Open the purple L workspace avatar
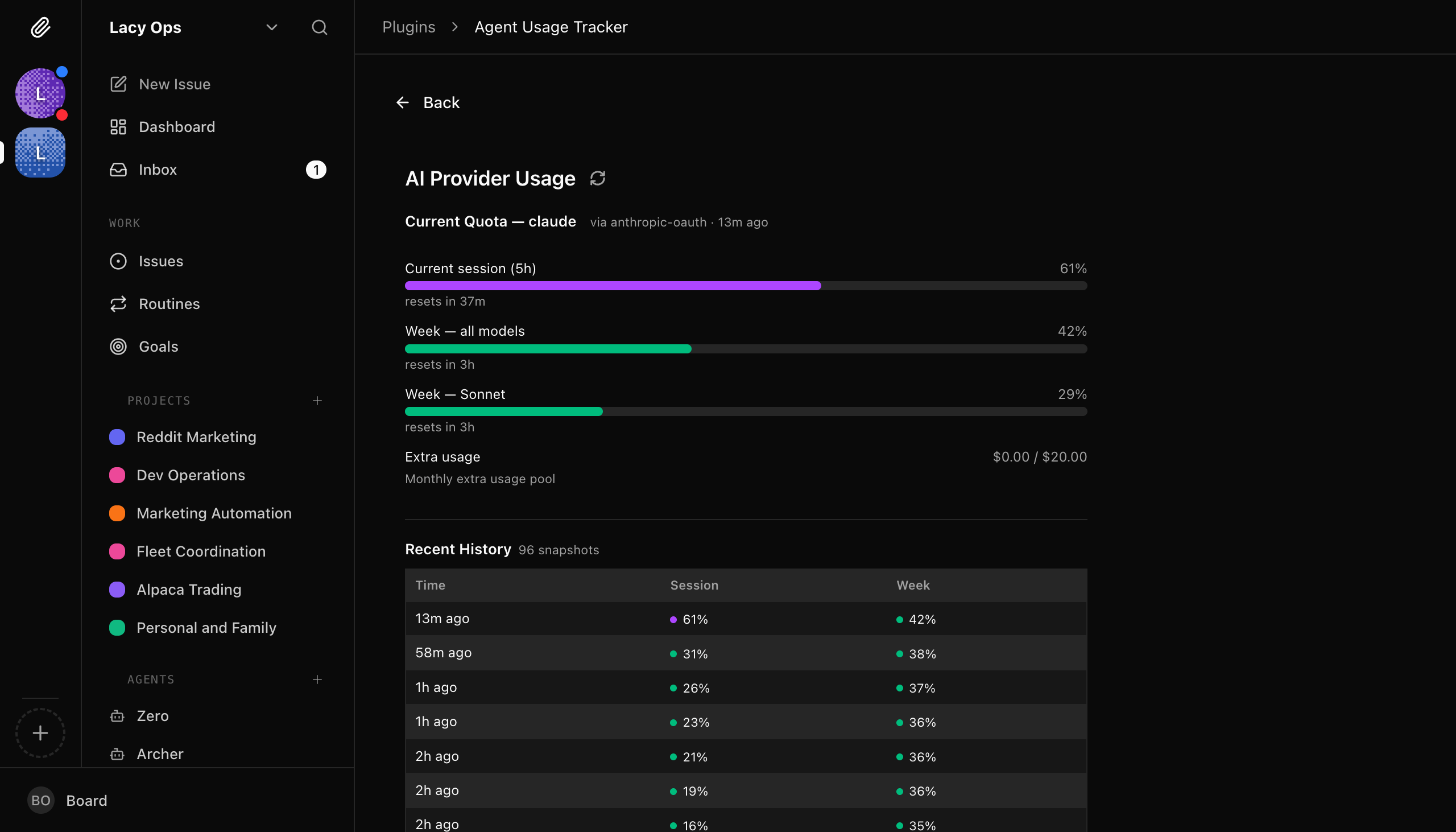Image resolution: width=1456 pixels, height=832 pixels. coord(40,93)
